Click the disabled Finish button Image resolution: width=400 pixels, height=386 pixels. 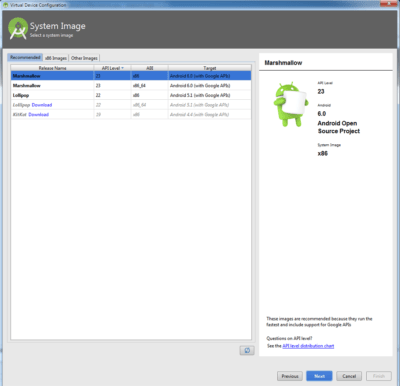(379, 376)
